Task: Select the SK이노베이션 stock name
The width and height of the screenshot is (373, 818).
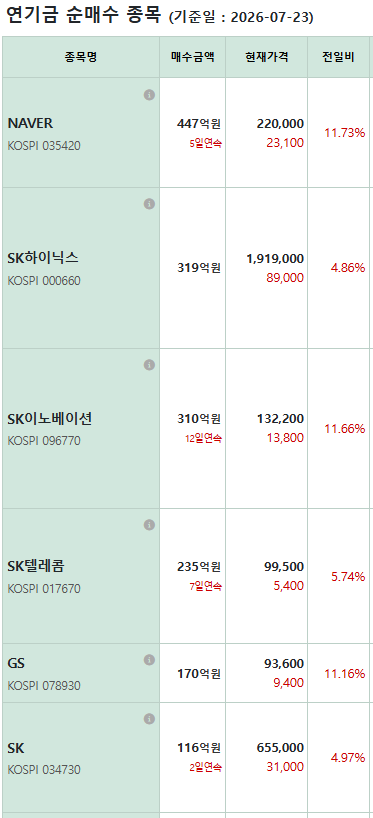Action: (50, 418)
